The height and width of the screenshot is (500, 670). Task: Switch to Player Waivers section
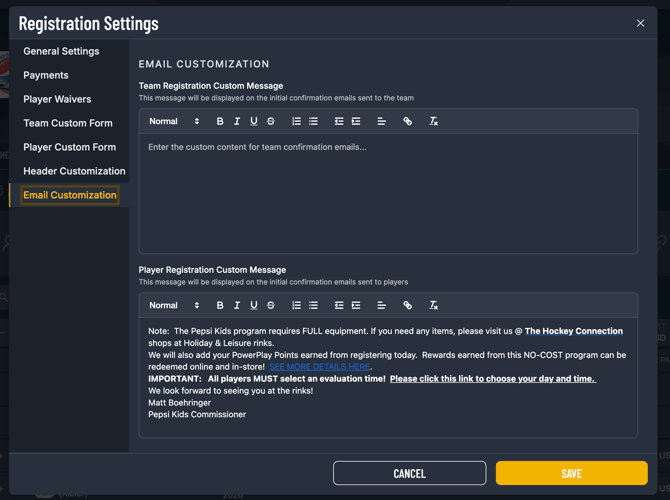57,99
